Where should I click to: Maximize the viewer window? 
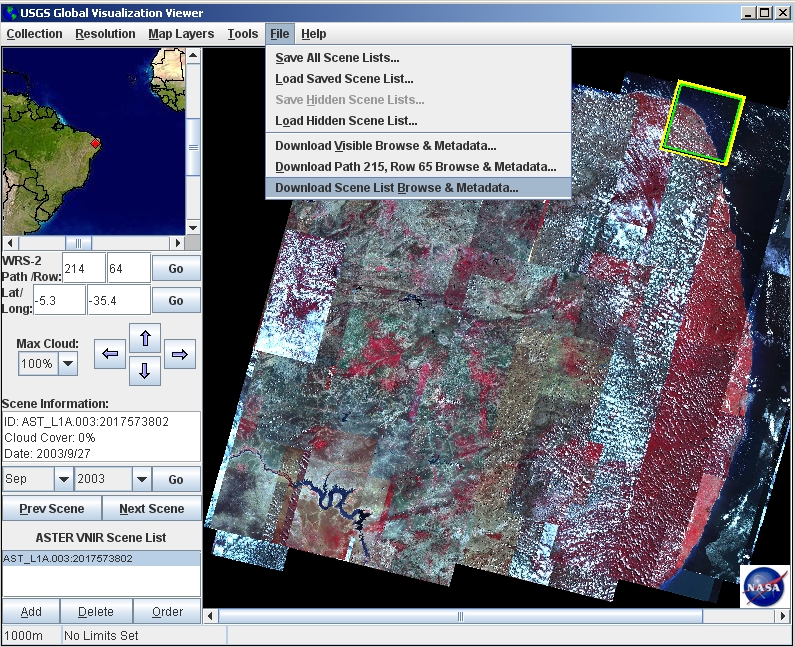(x=765, y=13)
